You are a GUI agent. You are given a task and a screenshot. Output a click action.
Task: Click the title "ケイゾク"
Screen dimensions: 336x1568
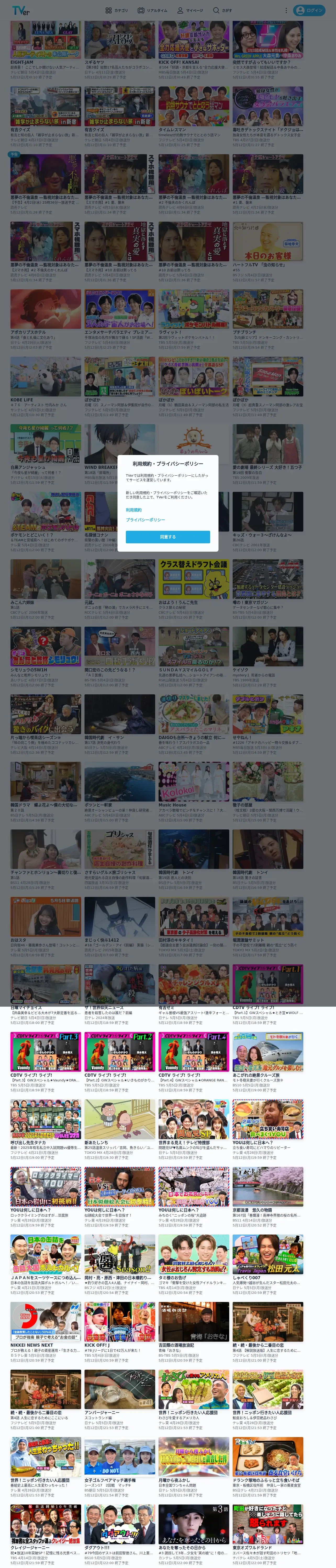pyautogui.click(x=240, y=670)
